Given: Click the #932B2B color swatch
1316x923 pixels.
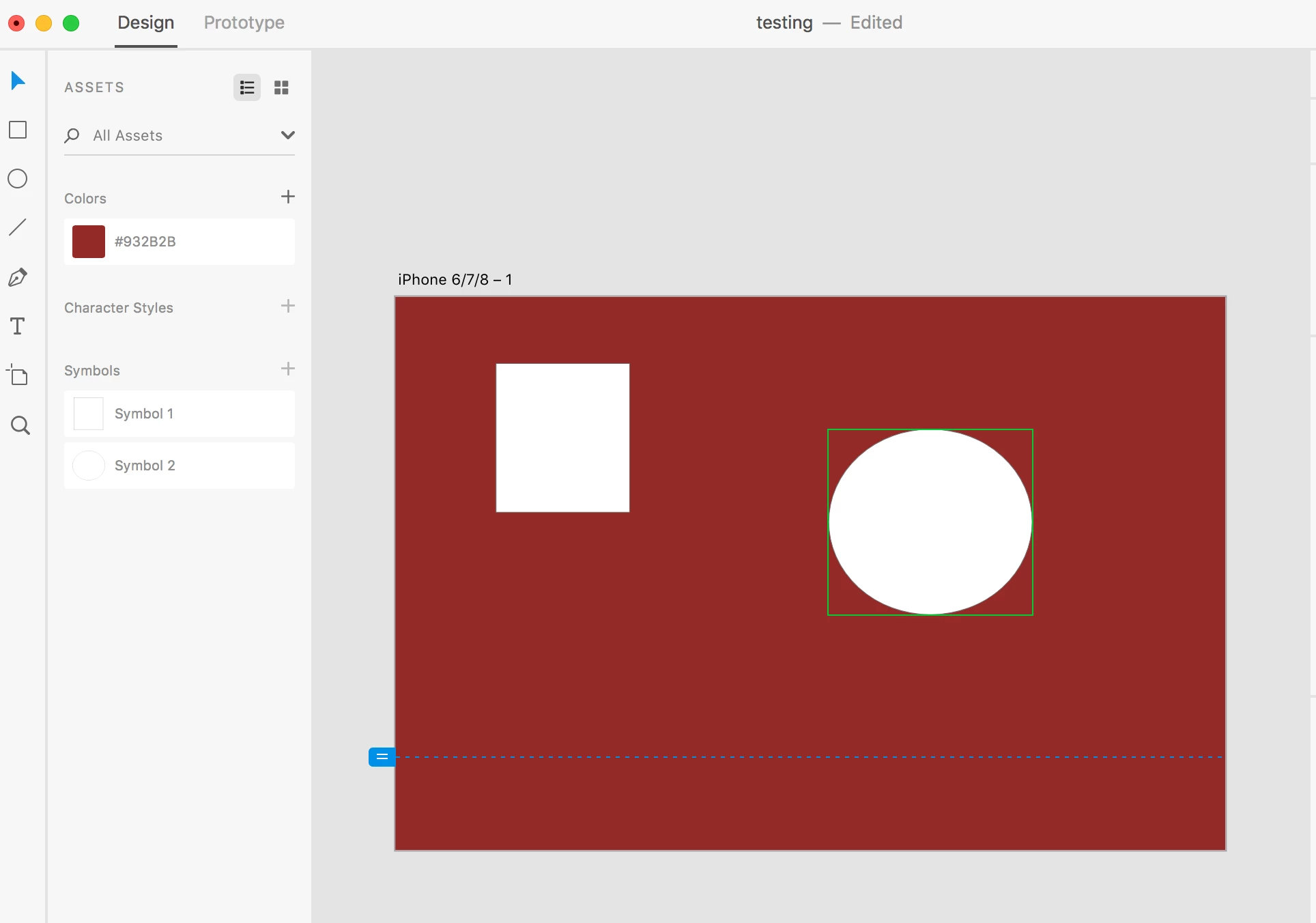Looking at the screenshot, I should click(89, 242).
